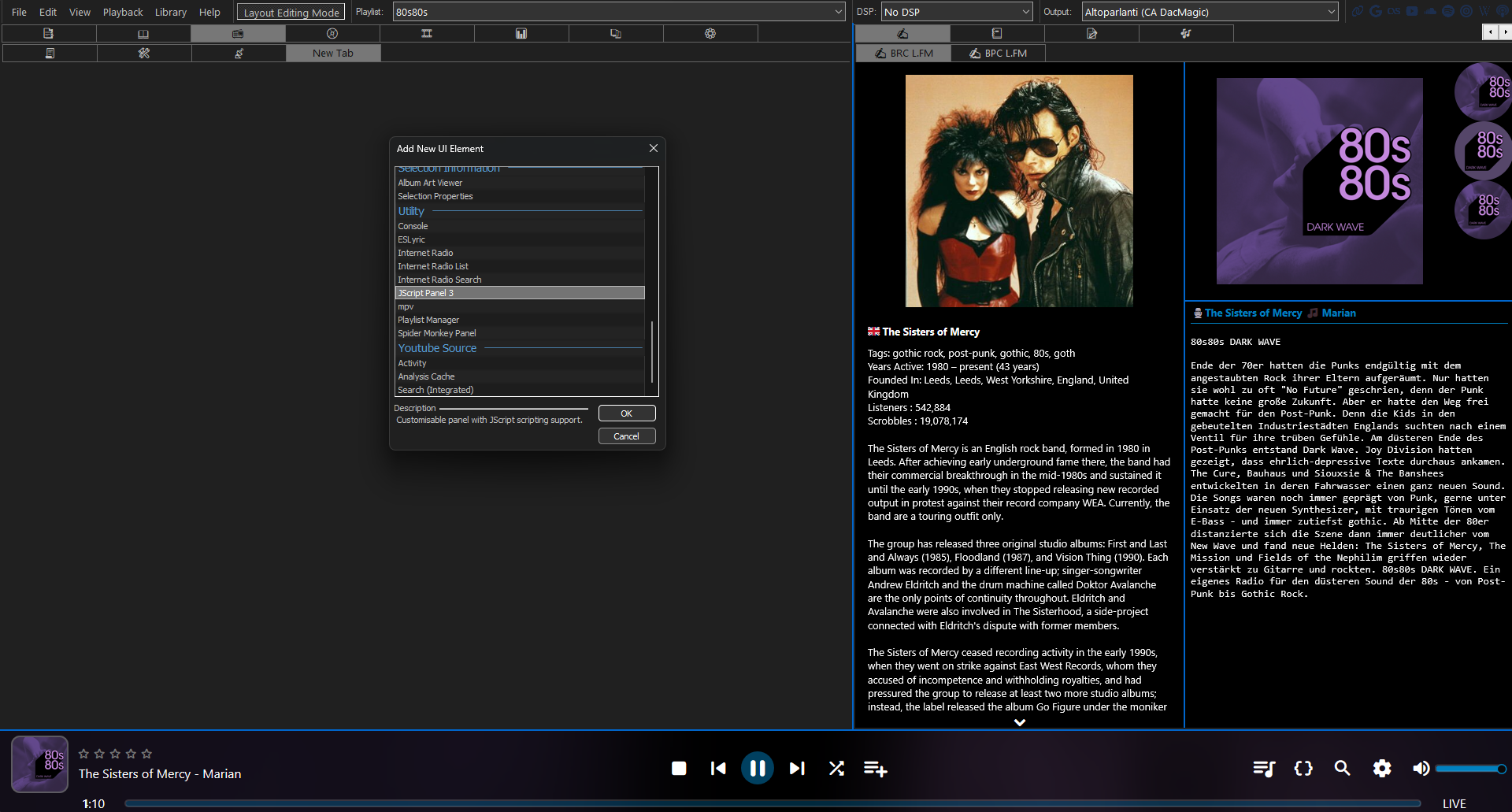This screenshot has width=1512, height=812.
Task: Adjust the volume slider
Action: click(x=1470, y=769)
